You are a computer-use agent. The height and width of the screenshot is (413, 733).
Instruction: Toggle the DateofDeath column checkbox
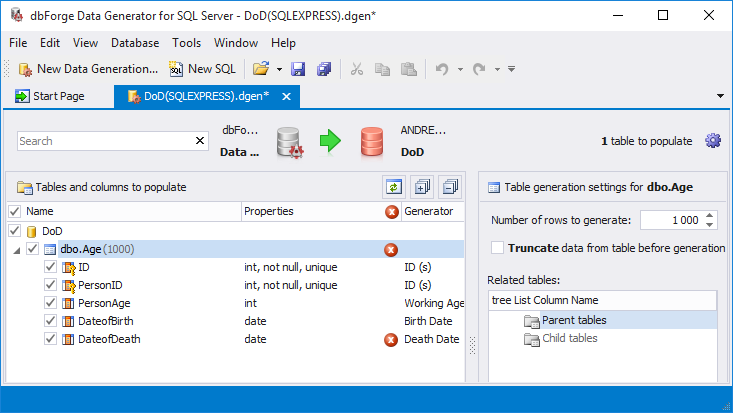50,339
